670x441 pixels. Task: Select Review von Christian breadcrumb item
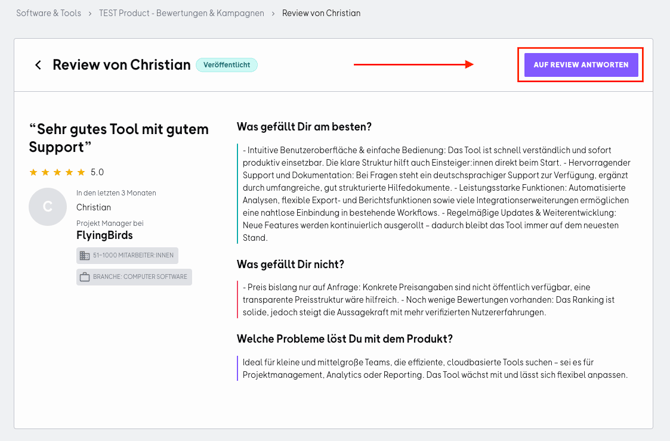point(321,14)
